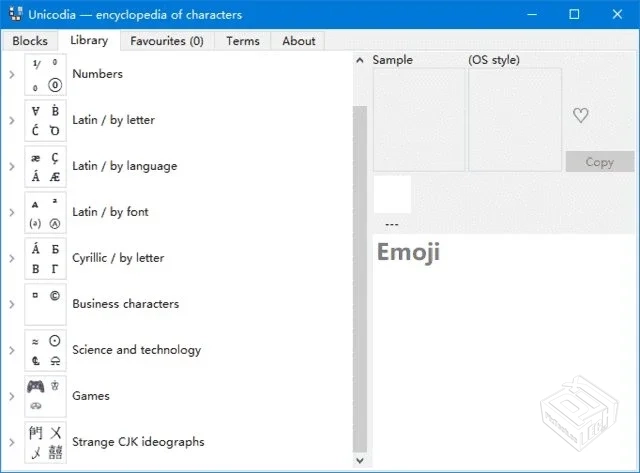
Task: Click the Science and technology thumbnail icon
Action: 45,351
